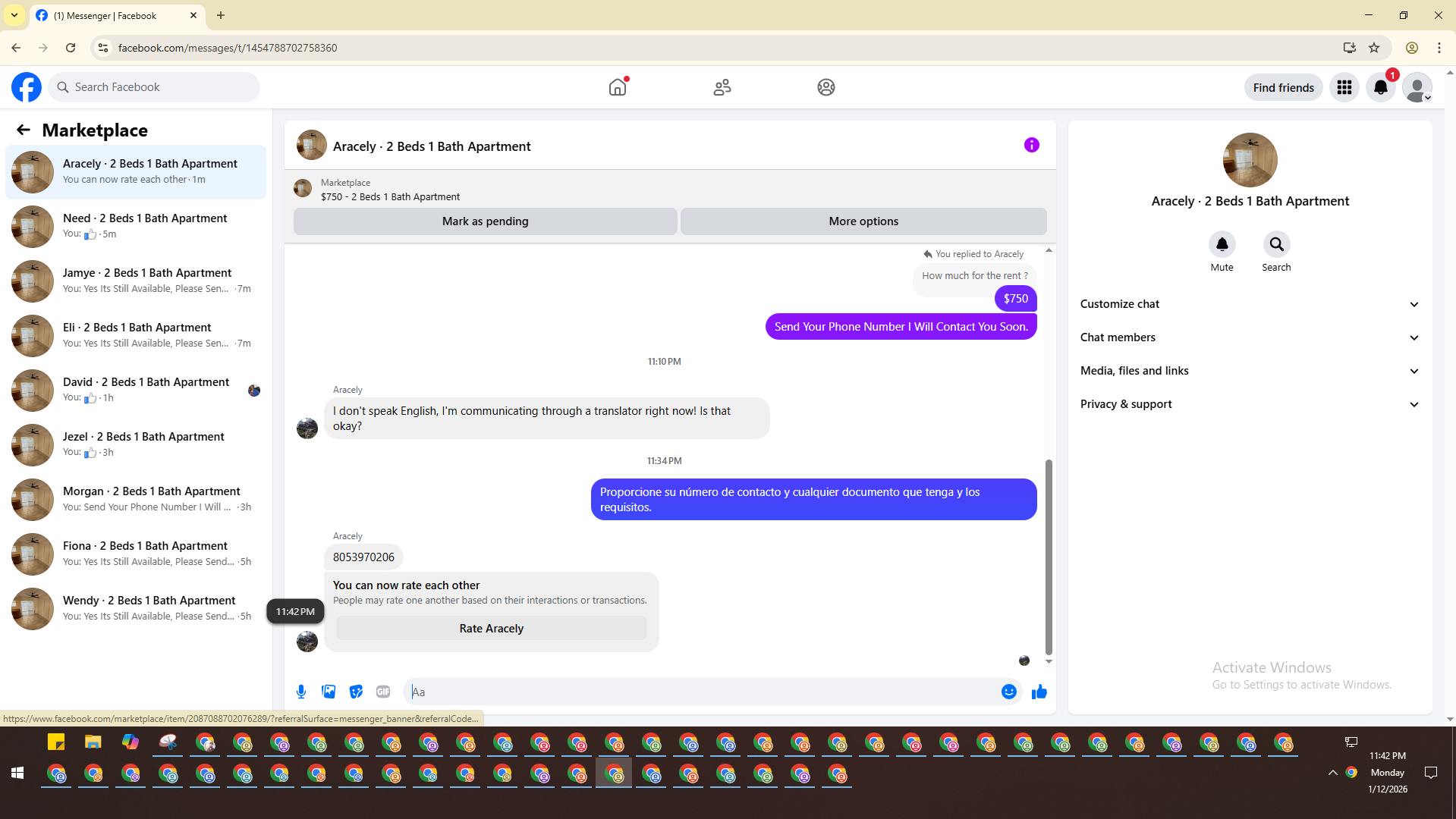1456x819 pixels.
Task: Open the conversation header Aracely title
Action: point(432,146)
